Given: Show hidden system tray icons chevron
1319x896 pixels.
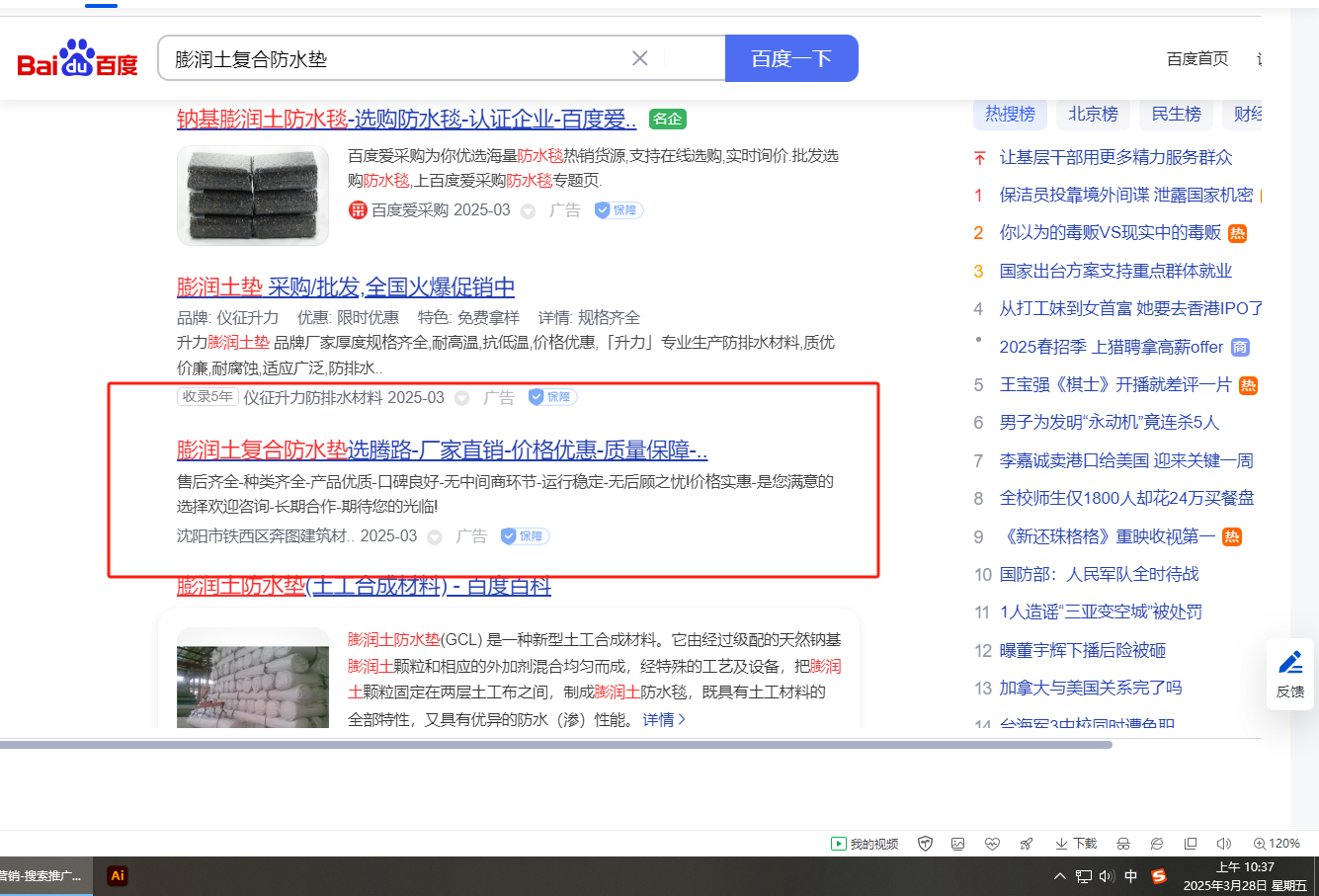Looking at the screenshot, I should [x=1060, y=876].
